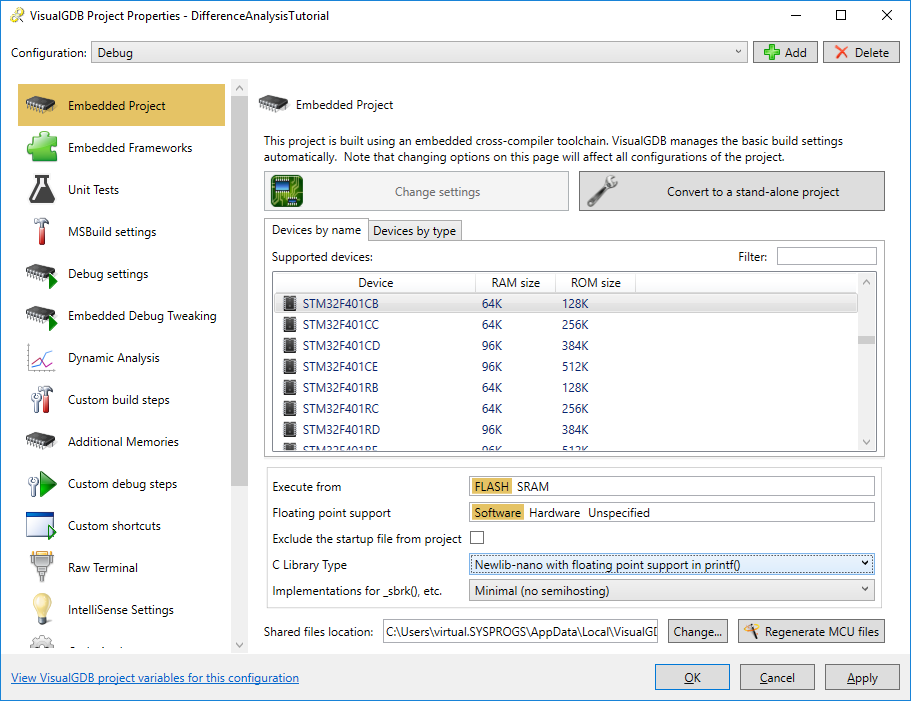Click the sidebar scroll down arrow
This screenshot has height=701, width=911.
(239, 645)
